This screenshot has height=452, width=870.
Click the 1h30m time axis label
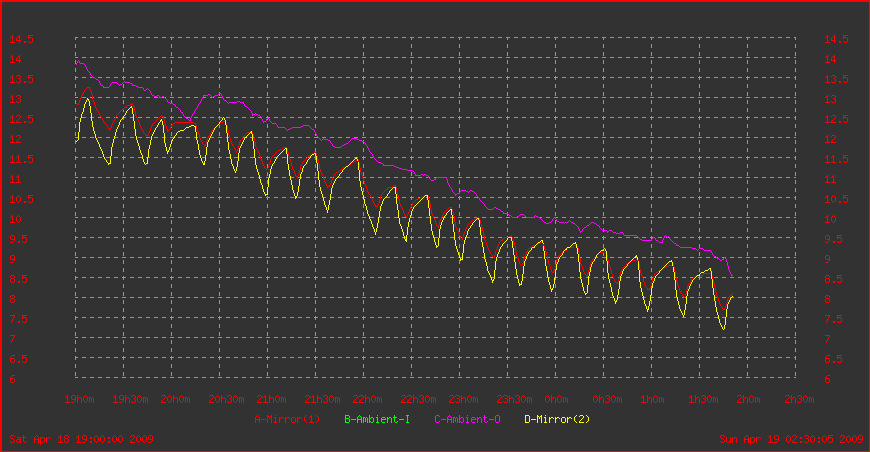point(704,399)
